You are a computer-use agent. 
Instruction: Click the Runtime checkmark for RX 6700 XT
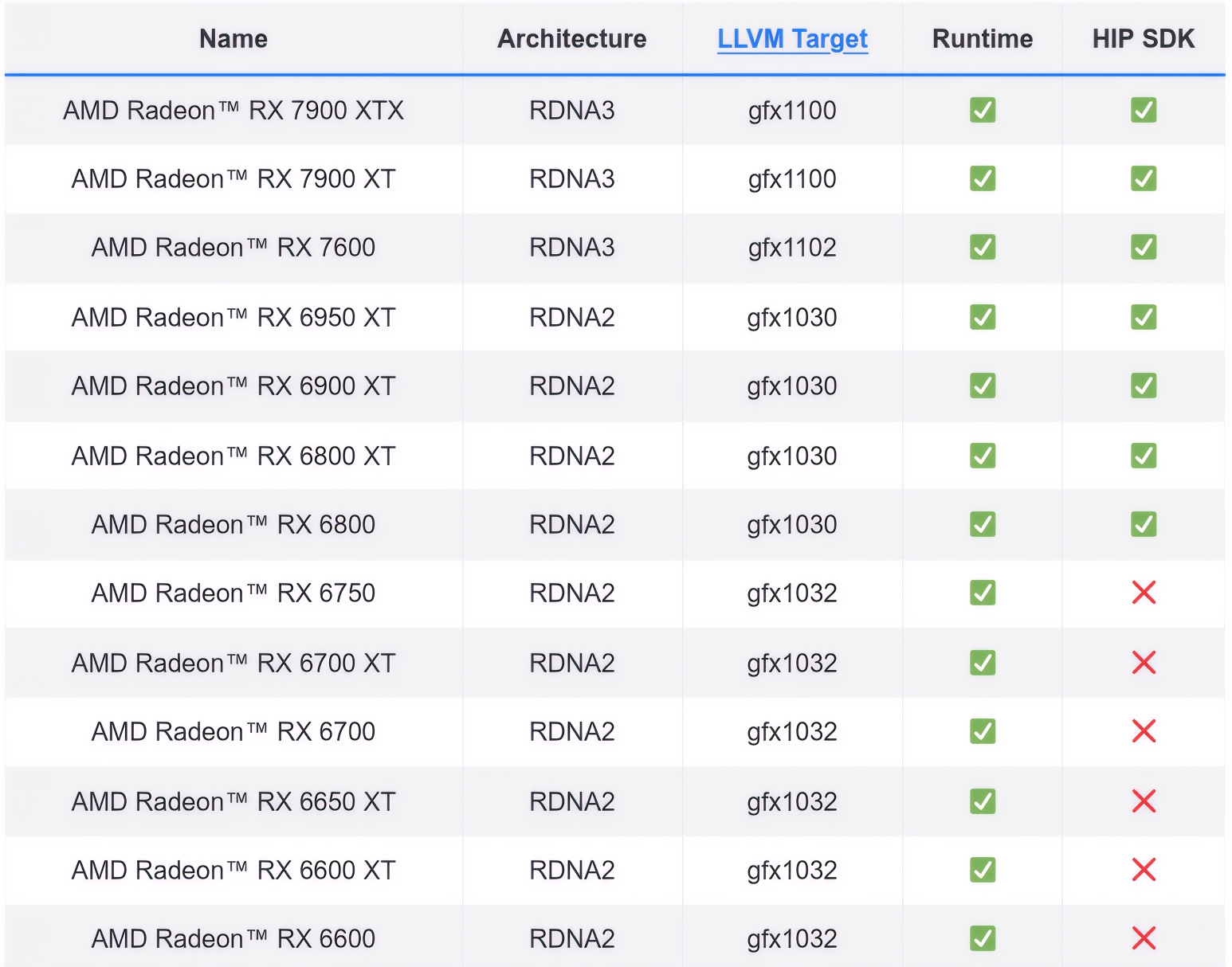click(983, 663)
